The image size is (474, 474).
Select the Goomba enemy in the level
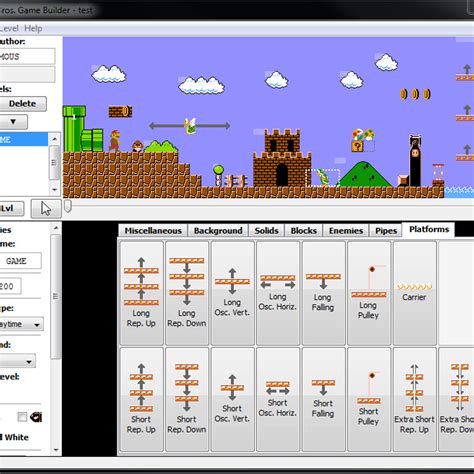point(137,146)
